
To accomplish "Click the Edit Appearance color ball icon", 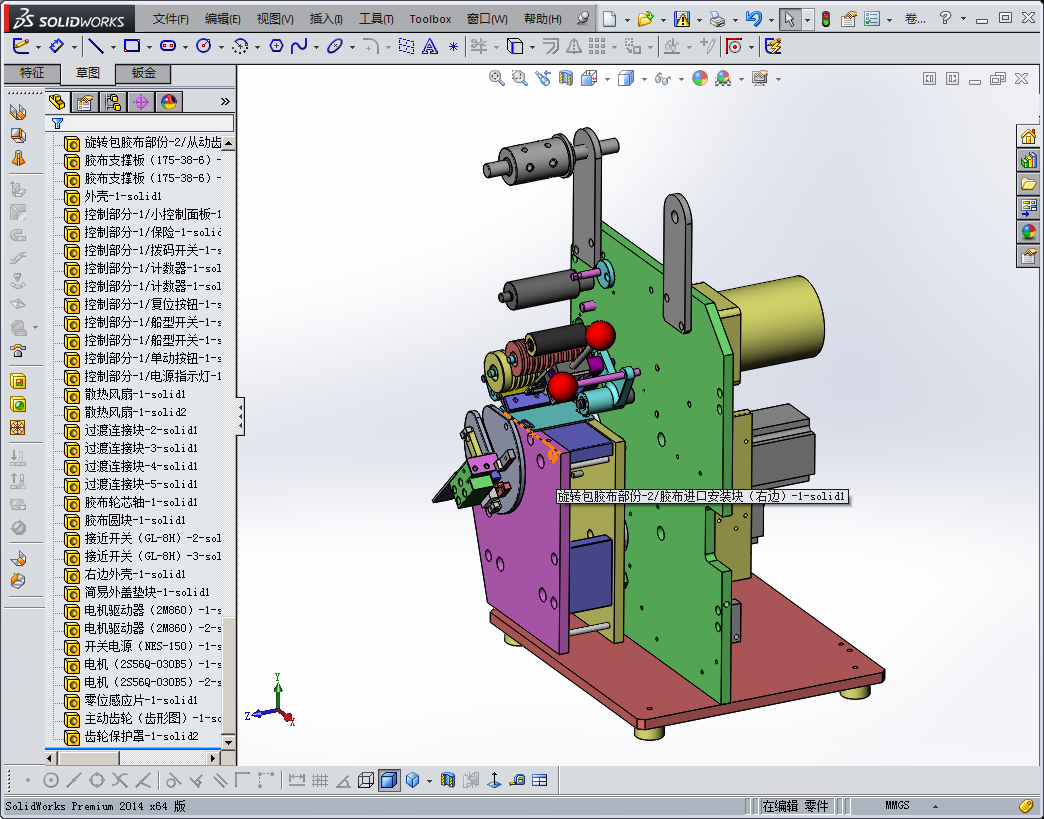I will pyautogui.click(x=700, y=79).
